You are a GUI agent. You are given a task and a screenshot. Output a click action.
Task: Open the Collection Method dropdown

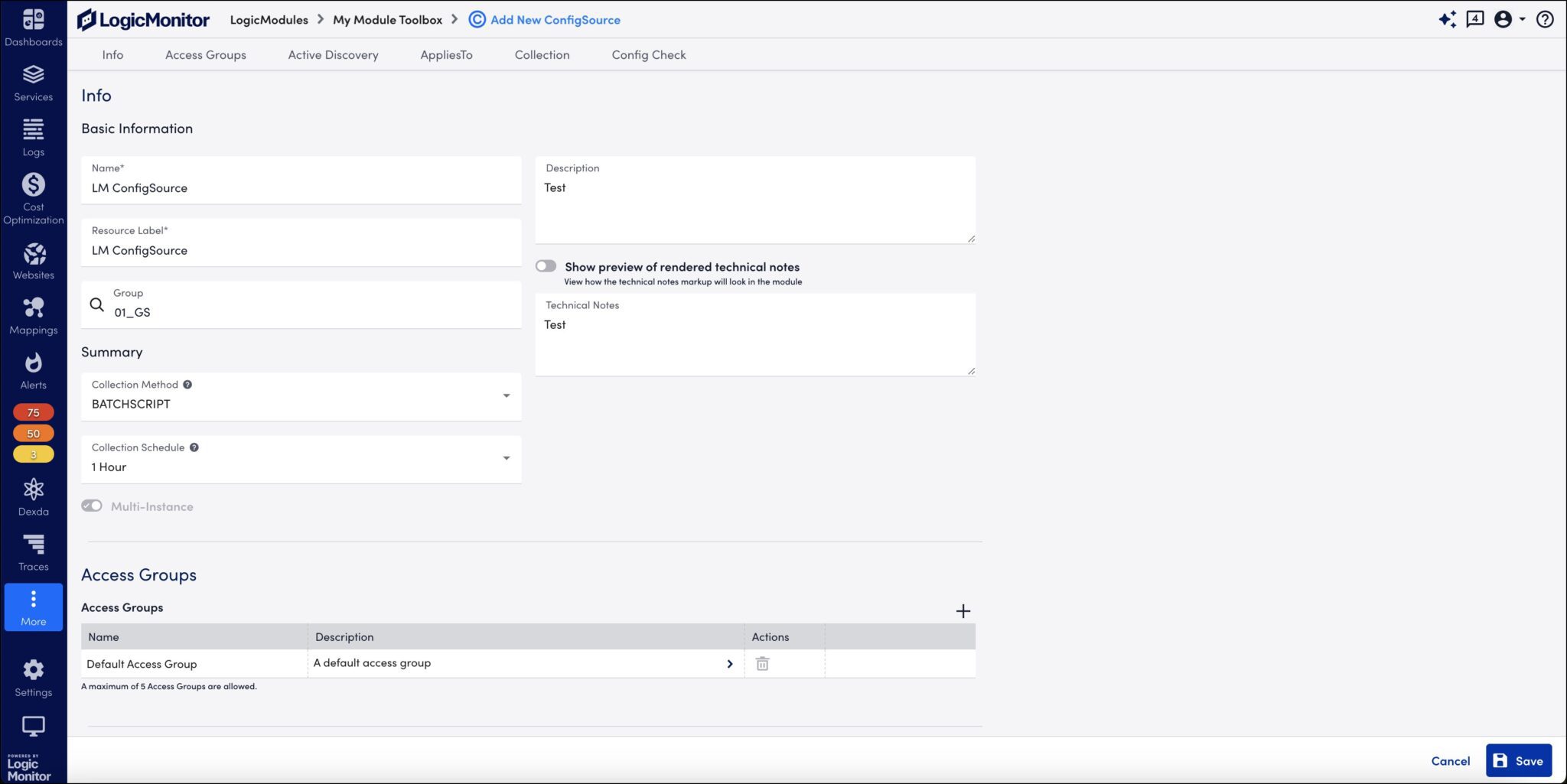[301, 396]
